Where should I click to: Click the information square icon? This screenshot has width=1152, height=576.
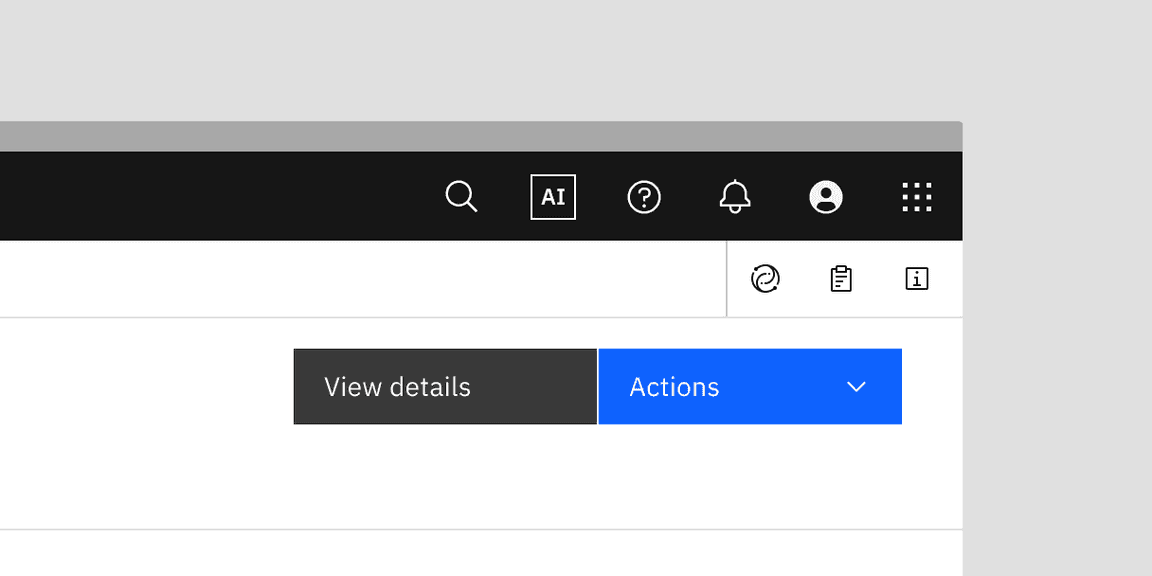916,278
